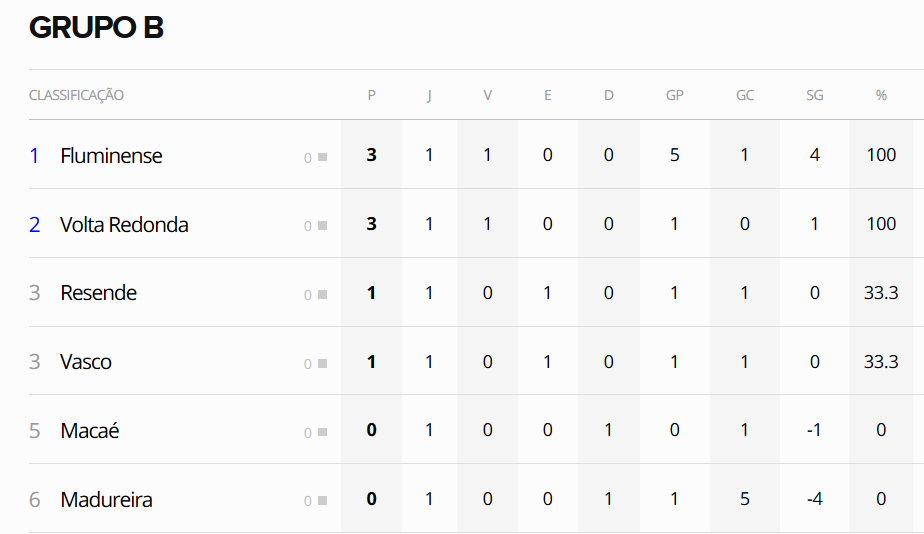Click the GC goals-against column header

(x=745, y=96)
